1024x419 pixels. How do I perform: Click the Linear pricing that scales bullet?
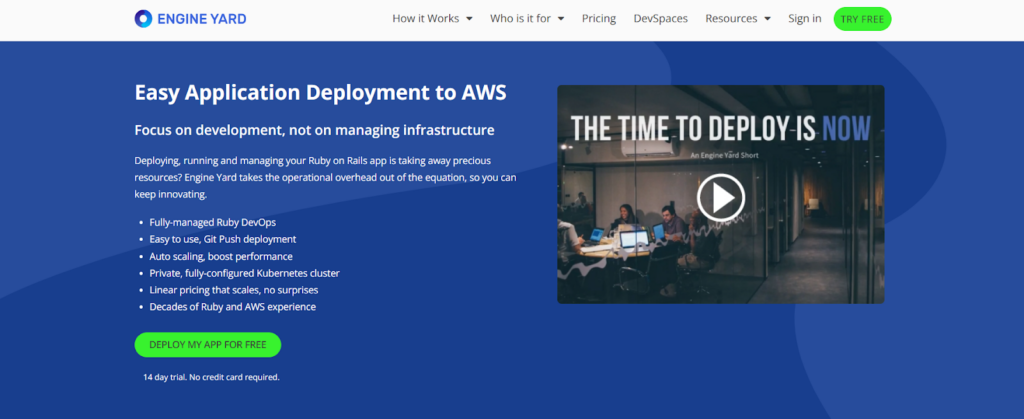point(234,290)
